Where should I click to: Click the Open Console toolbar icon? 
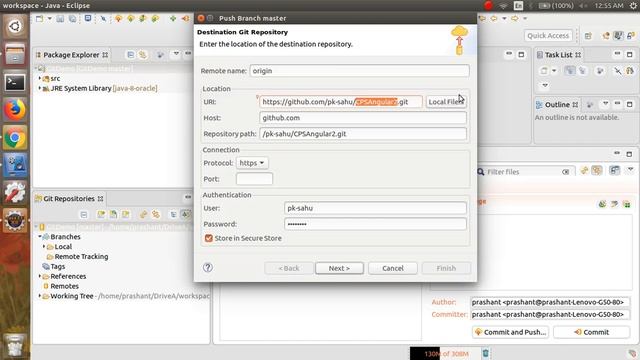88,18
